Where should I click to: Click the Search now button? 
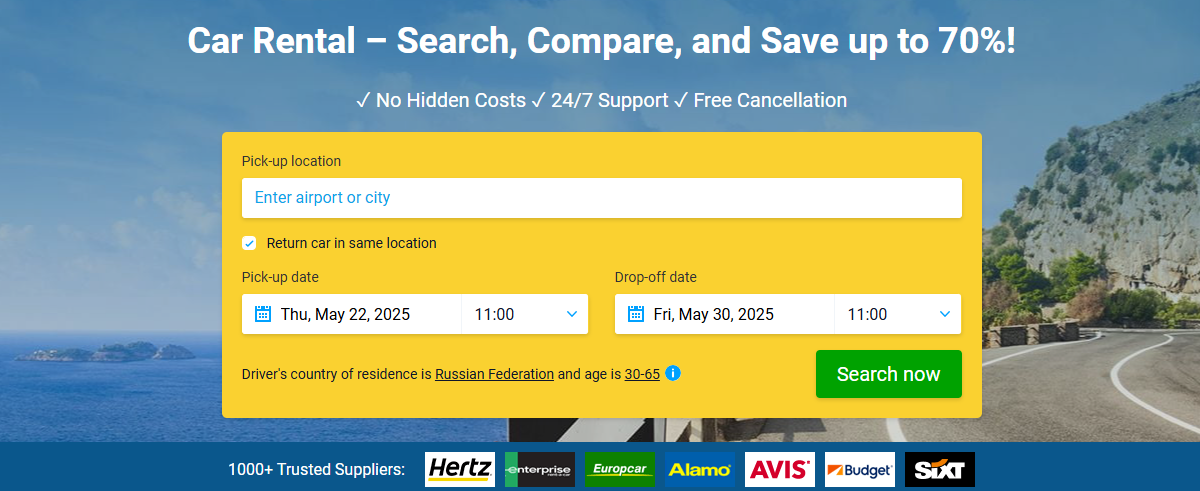pos(889,374)
